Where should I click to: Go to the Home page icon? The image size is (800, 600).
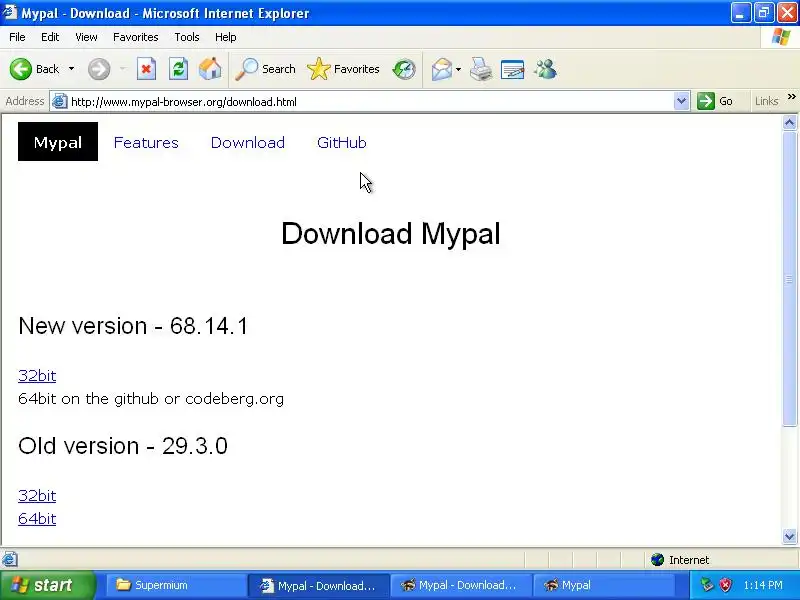point(210,69)
